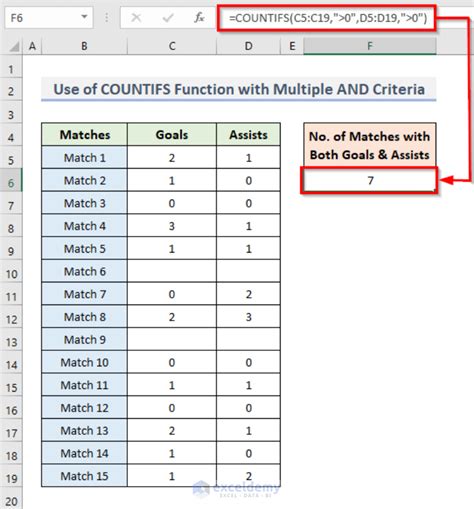Viewport: 474px width, 509px height.
Task: Click the cancel (X) icon in formula bar
Action: [x=136, y=17]
